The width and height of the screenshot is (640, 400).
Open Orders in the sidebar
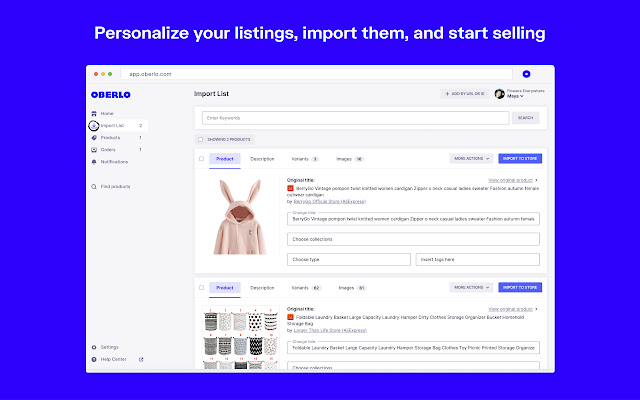click(x=108, y=150)
